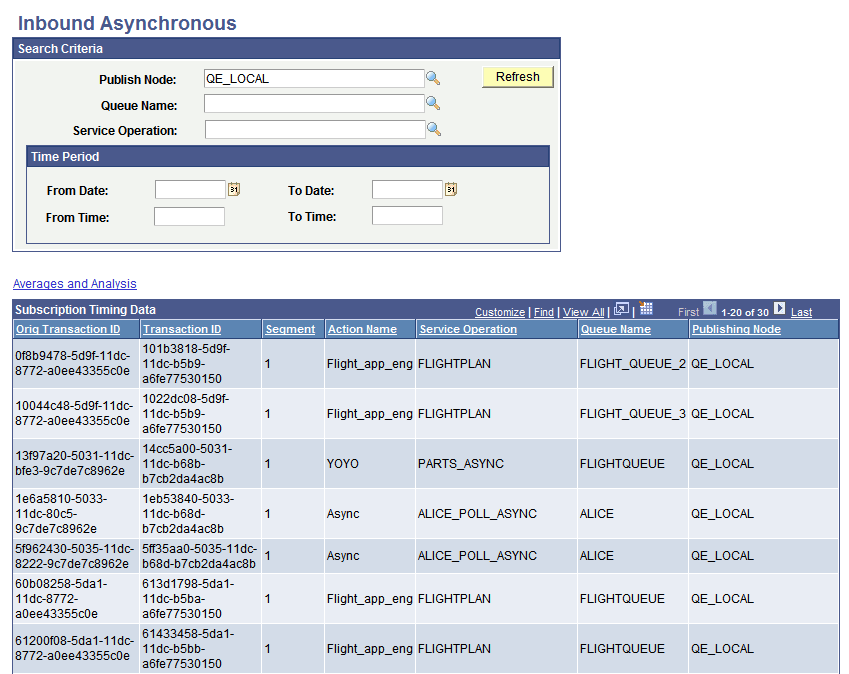This screenshot has width=849, height=674.
Task: Click the Refresh button
Action: coord(517,76)
